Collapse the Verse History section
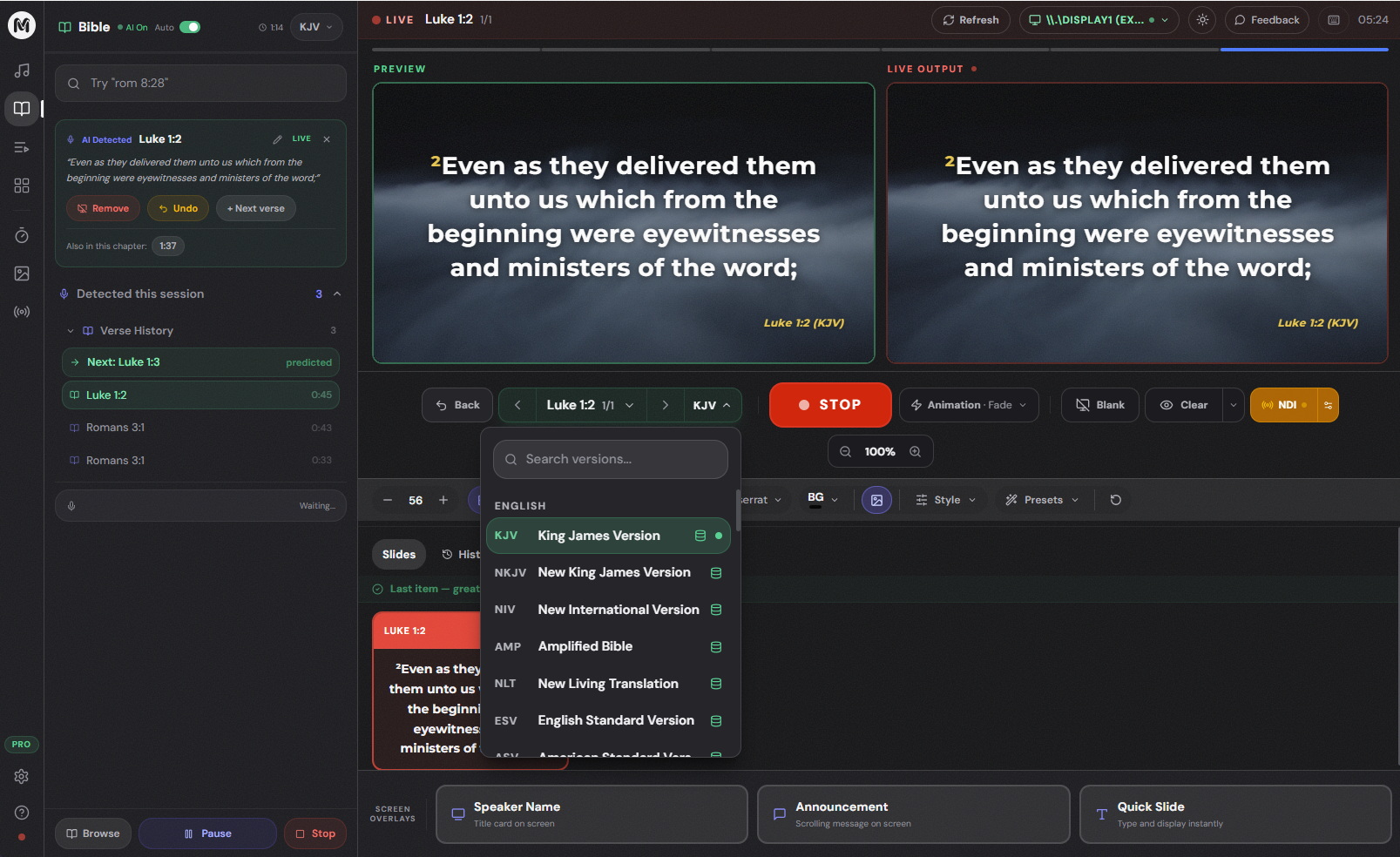Screen dimensions: 1400x857 coord(71,330)
